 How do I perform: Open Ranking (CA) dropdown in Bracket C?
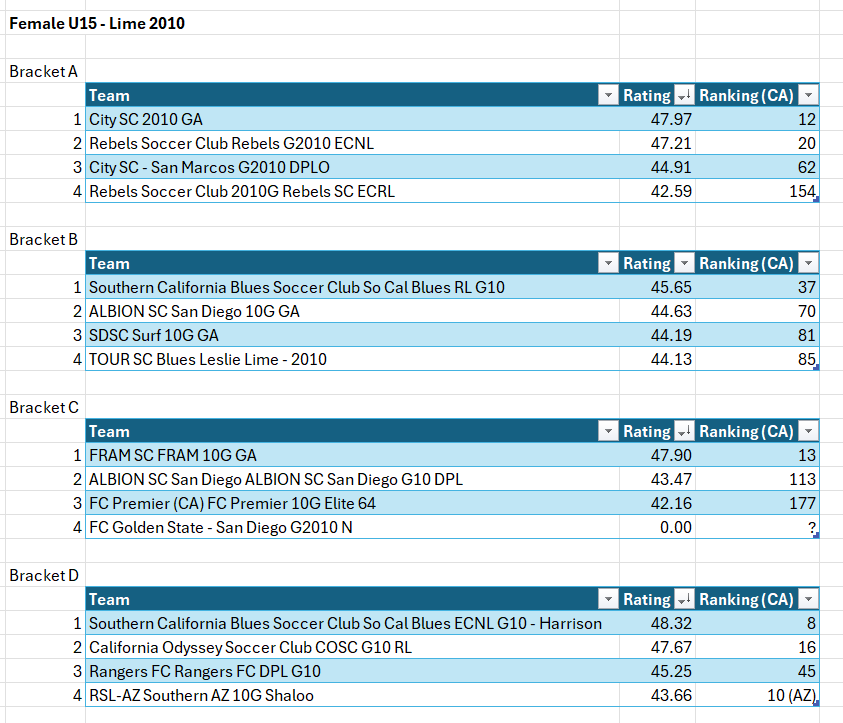pyautogui.click(x=808, y=432)
